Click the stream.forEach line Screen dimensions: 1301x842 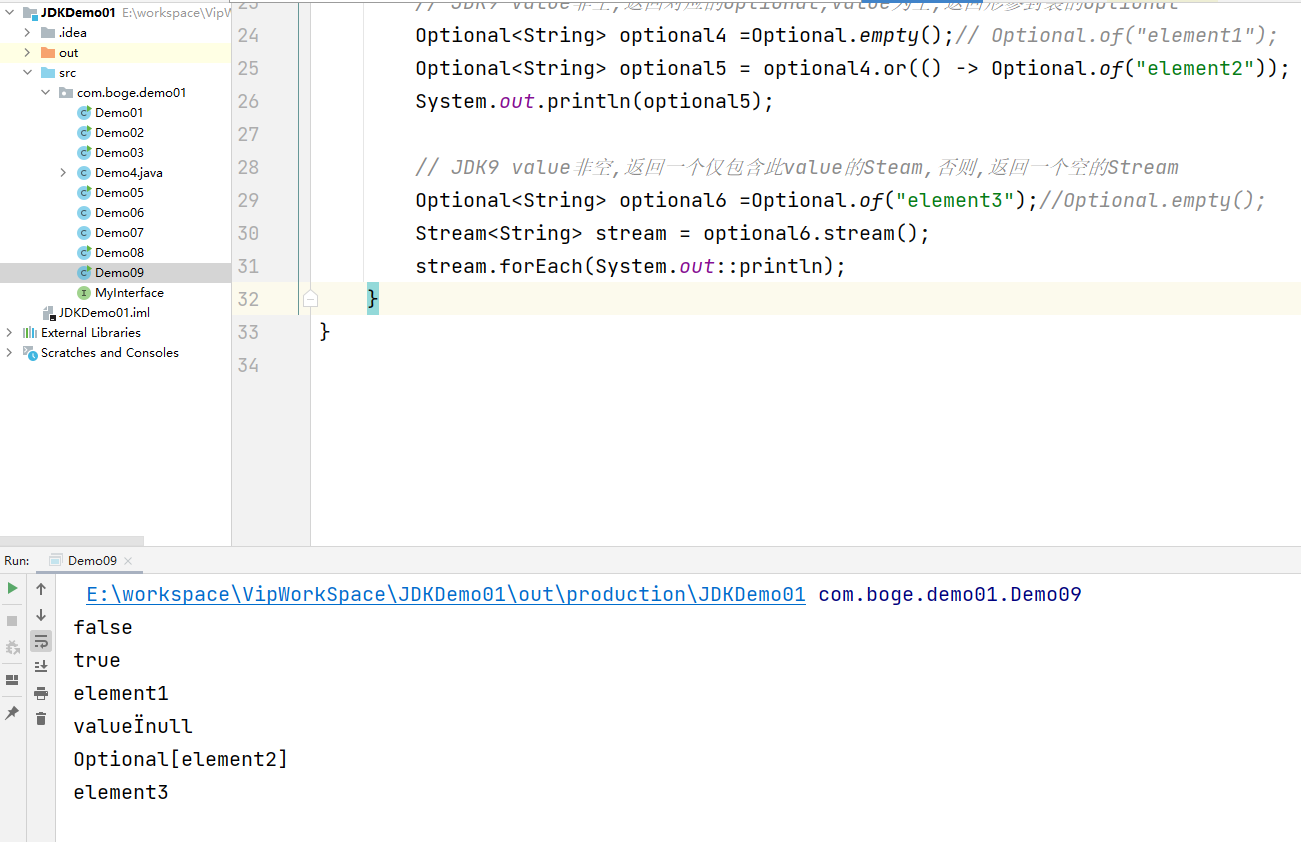pyautogui.click(x=631, y=266)
